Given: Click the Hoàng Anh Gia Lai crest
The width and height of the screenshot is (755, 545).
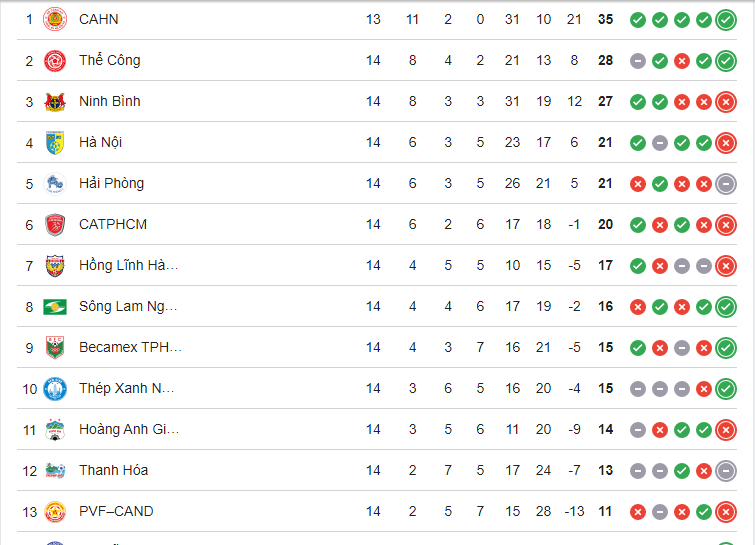Looking at the screenshot, I should coord(55,429).
